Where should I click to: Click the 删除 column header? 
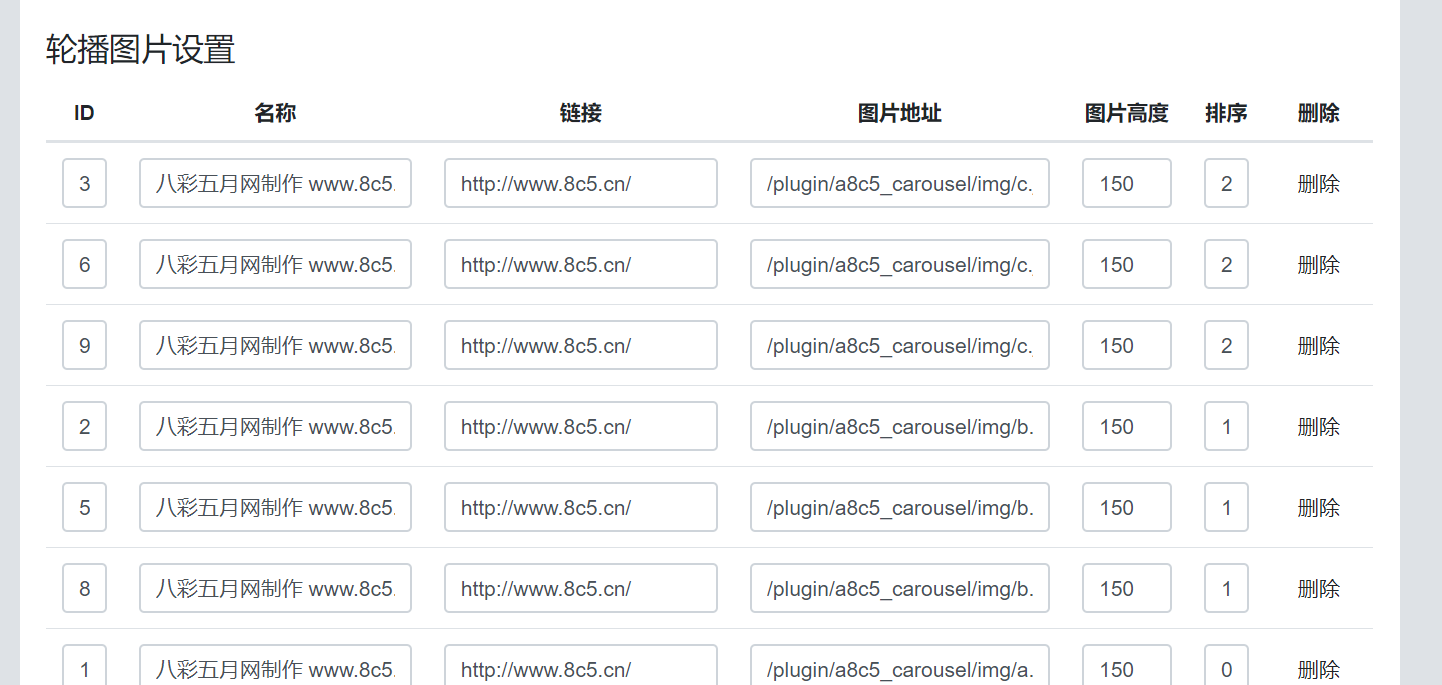point(1318,113)
